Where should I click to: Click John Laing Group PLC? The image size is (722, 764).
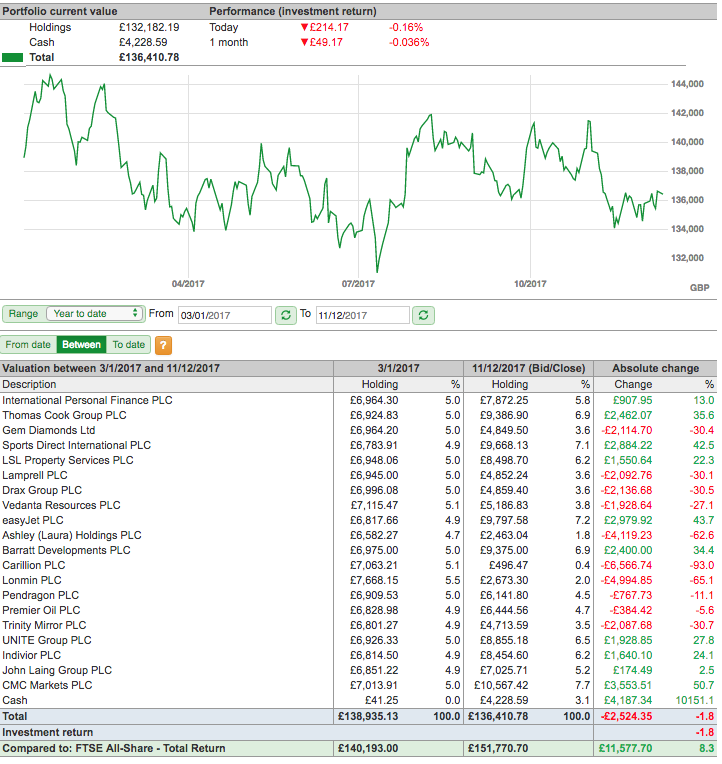[57, 670]
